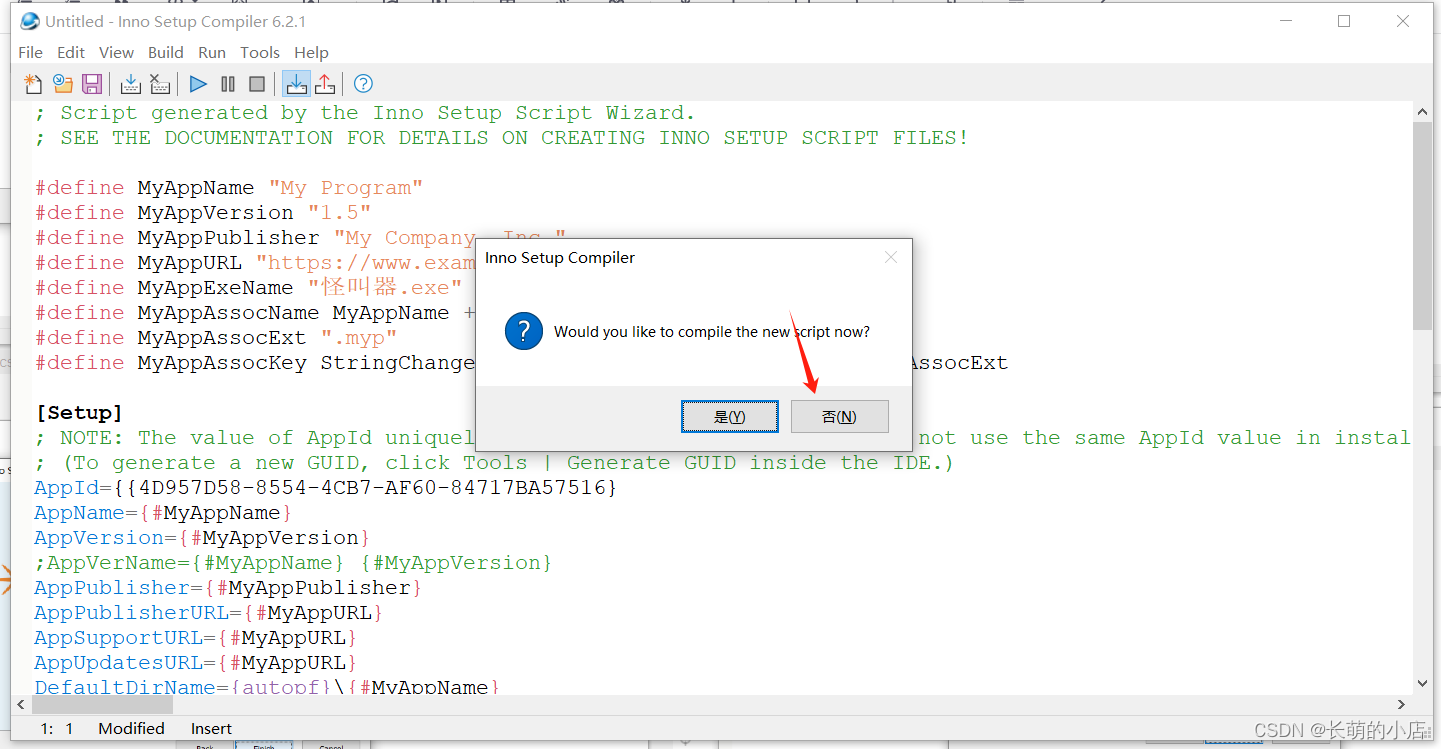Viewport: 1441px width, 749px height.
Task: Maximize the Inno Setup Compiler window
Action: [1344, 21]
